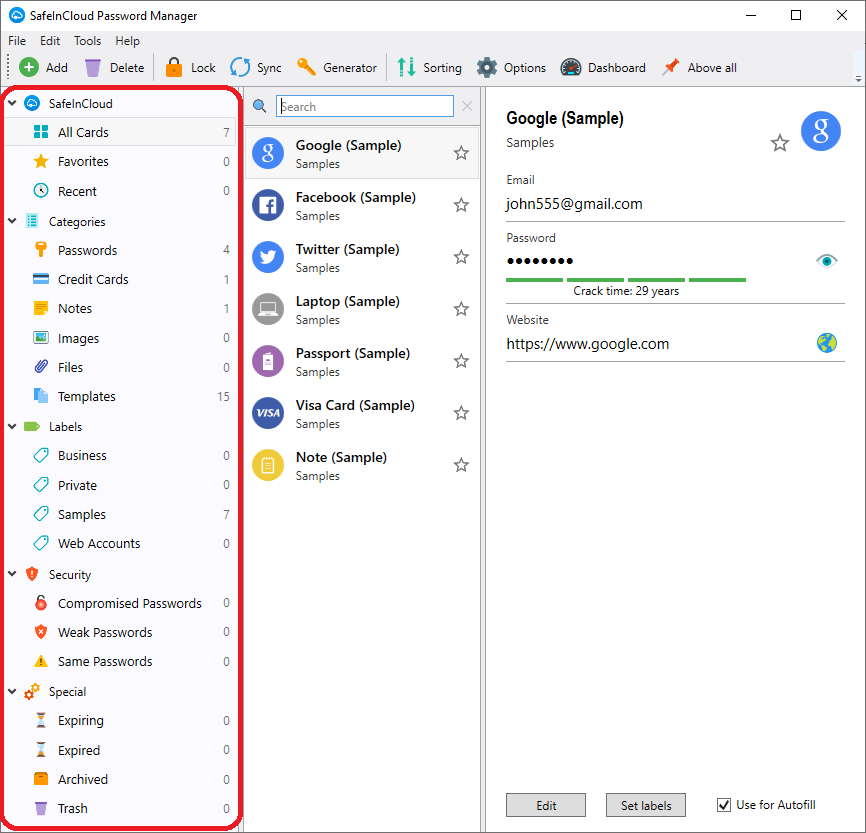The width and height of the screenshot is (866, 833).
Task: Favorite the Visa Card (Sample) card
Action: [461, 413]
